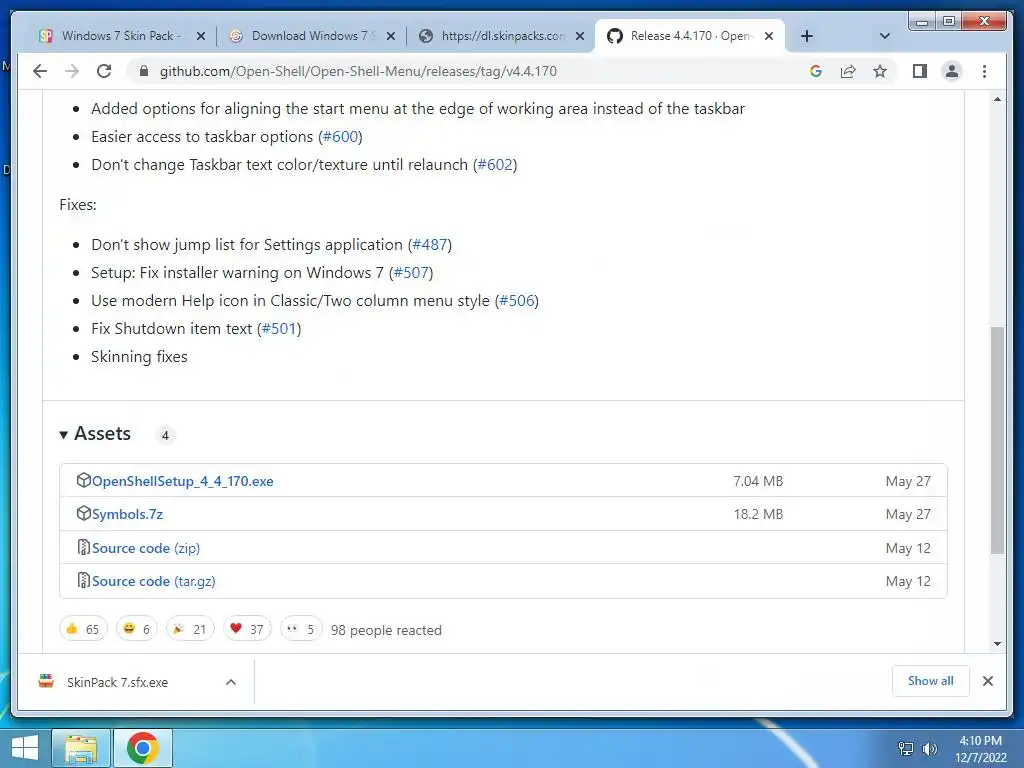Screen dimensions: 1024x768
Task: Switch to Download Windows 7 tab
Action: coord(313,36)
